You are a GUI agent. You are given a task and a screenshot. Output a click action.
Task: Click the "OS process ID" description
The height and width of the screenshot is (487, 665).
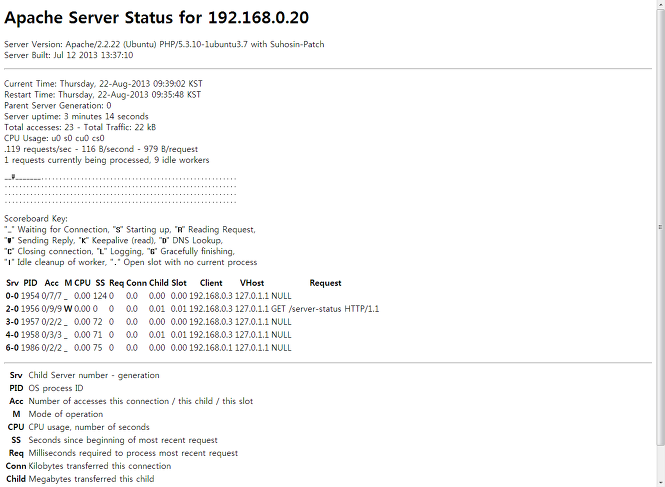click(56, 388)
